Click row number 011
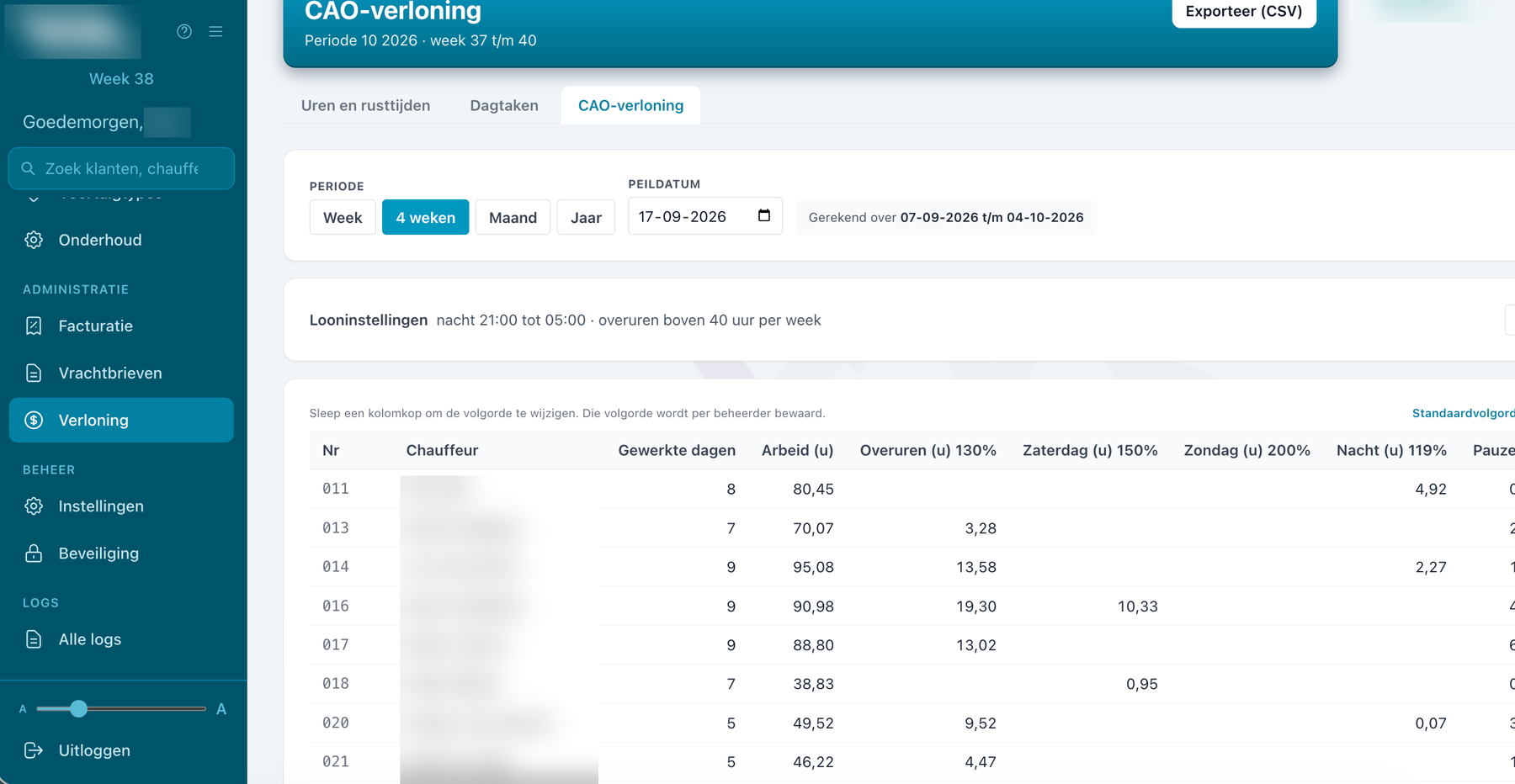This screenshot has width=1515, height=784. tap(336, 489)
